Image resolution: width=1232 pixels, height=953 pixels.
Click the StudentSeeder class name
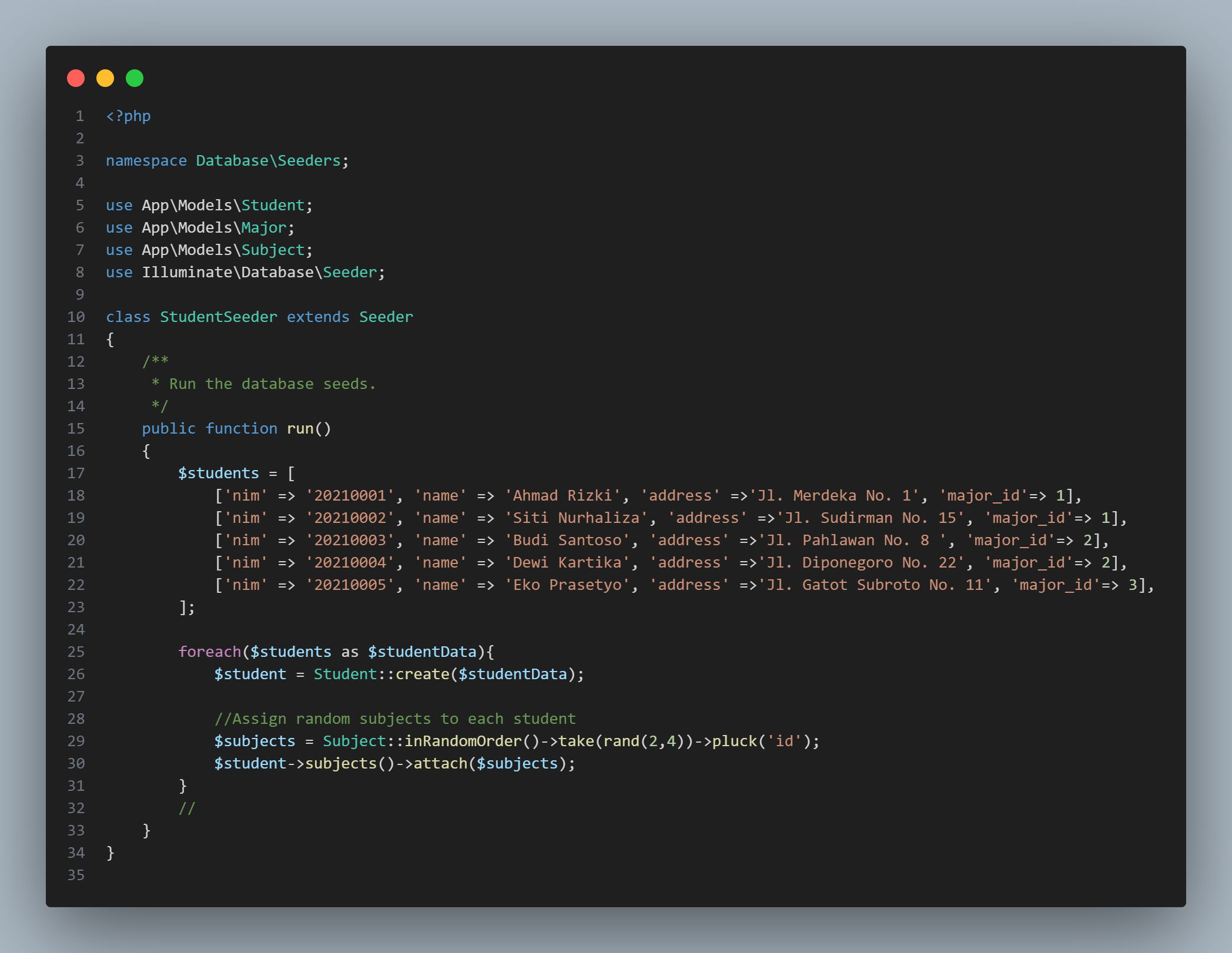click(218, 317)
